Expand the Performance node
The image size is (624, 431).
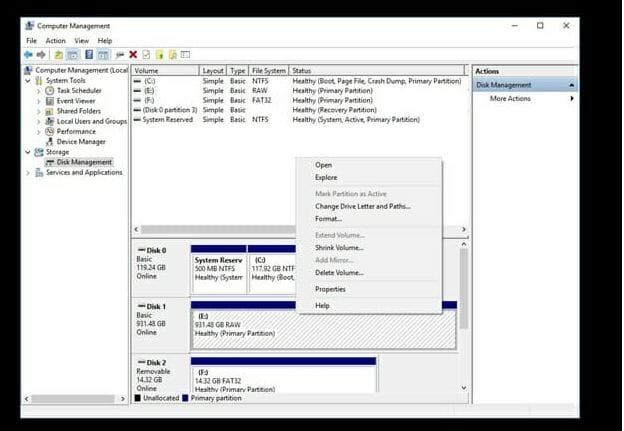click(39, 131)
